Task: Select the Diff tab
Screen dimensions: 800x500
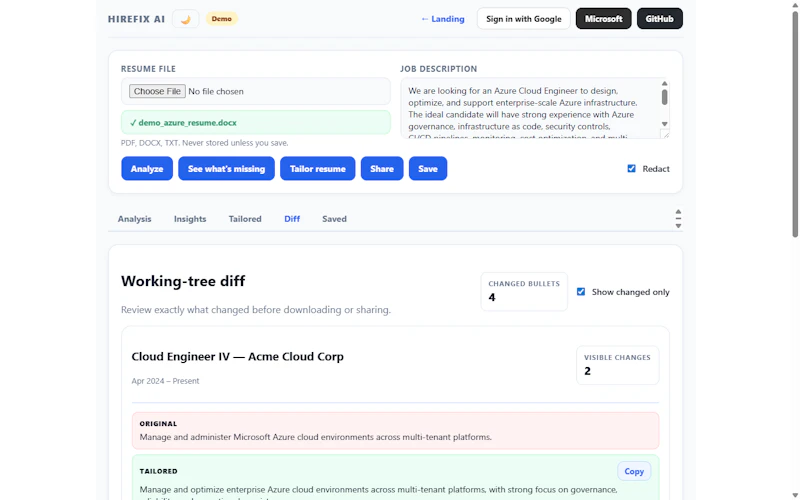Action: click(x=292, y=219)
